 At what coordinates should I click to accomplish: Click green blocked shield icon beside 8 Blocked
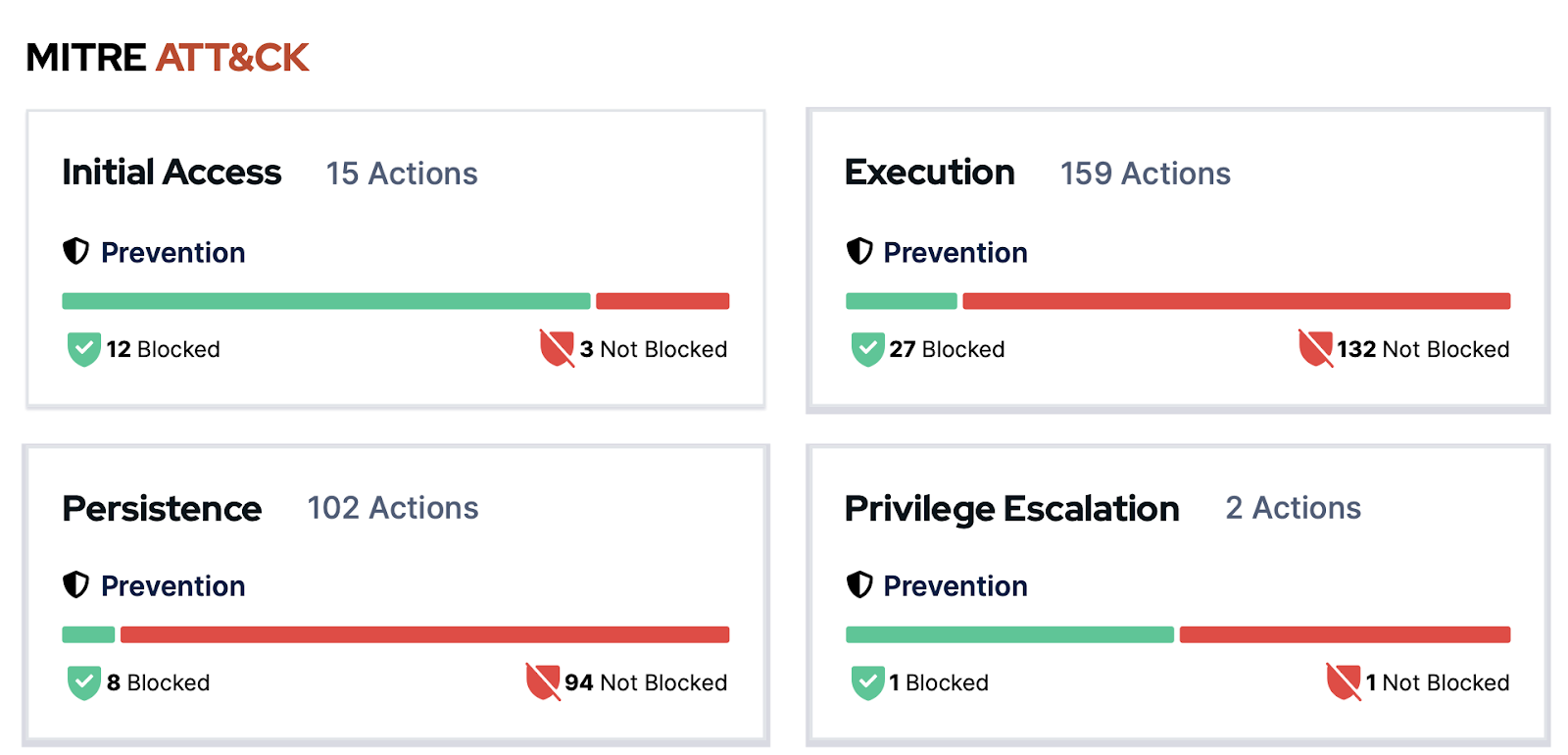84,682
